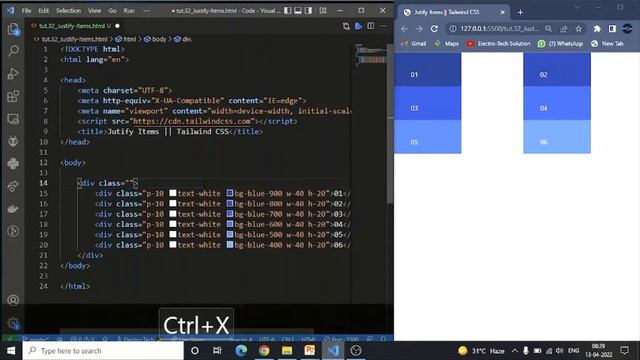The image size is (640, 360).
Task: Open the Search view in the activity bar
Action: click(13, 51)
